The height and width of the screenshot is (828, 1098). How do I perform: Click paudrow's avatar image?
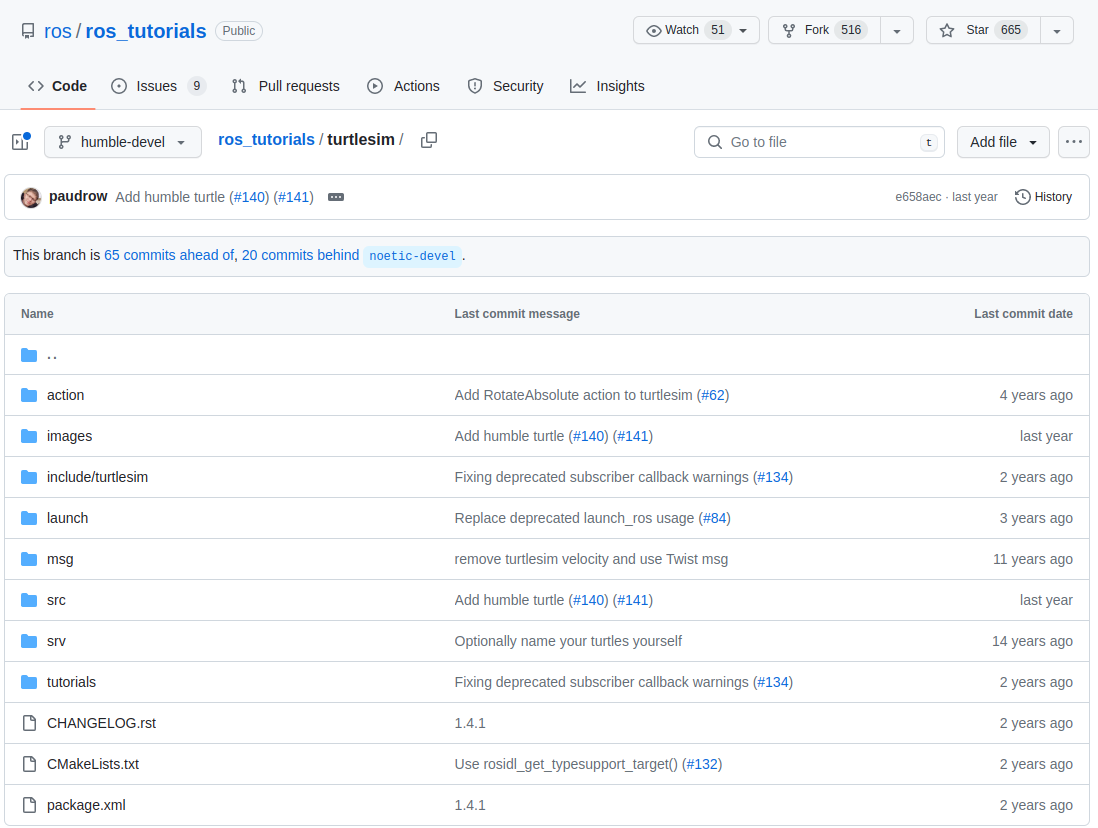[31, 198]
